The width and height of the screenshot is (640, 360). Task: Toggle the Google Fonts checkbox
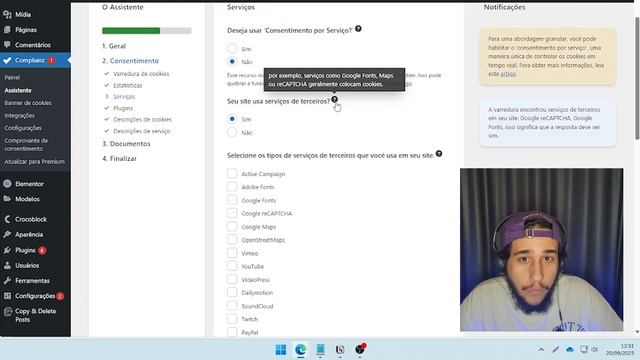tap(232, 200)
